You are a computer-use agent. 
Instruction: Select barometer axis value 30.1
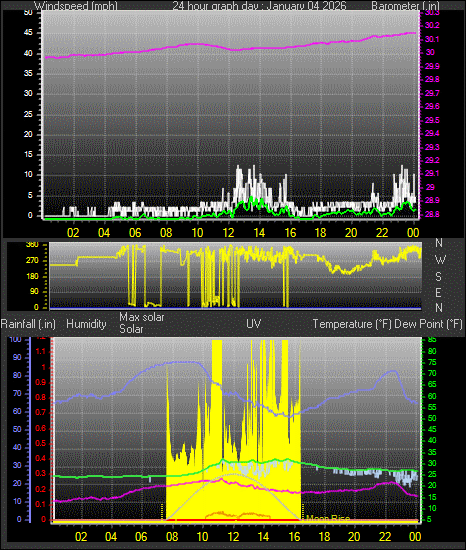(432, 39)
